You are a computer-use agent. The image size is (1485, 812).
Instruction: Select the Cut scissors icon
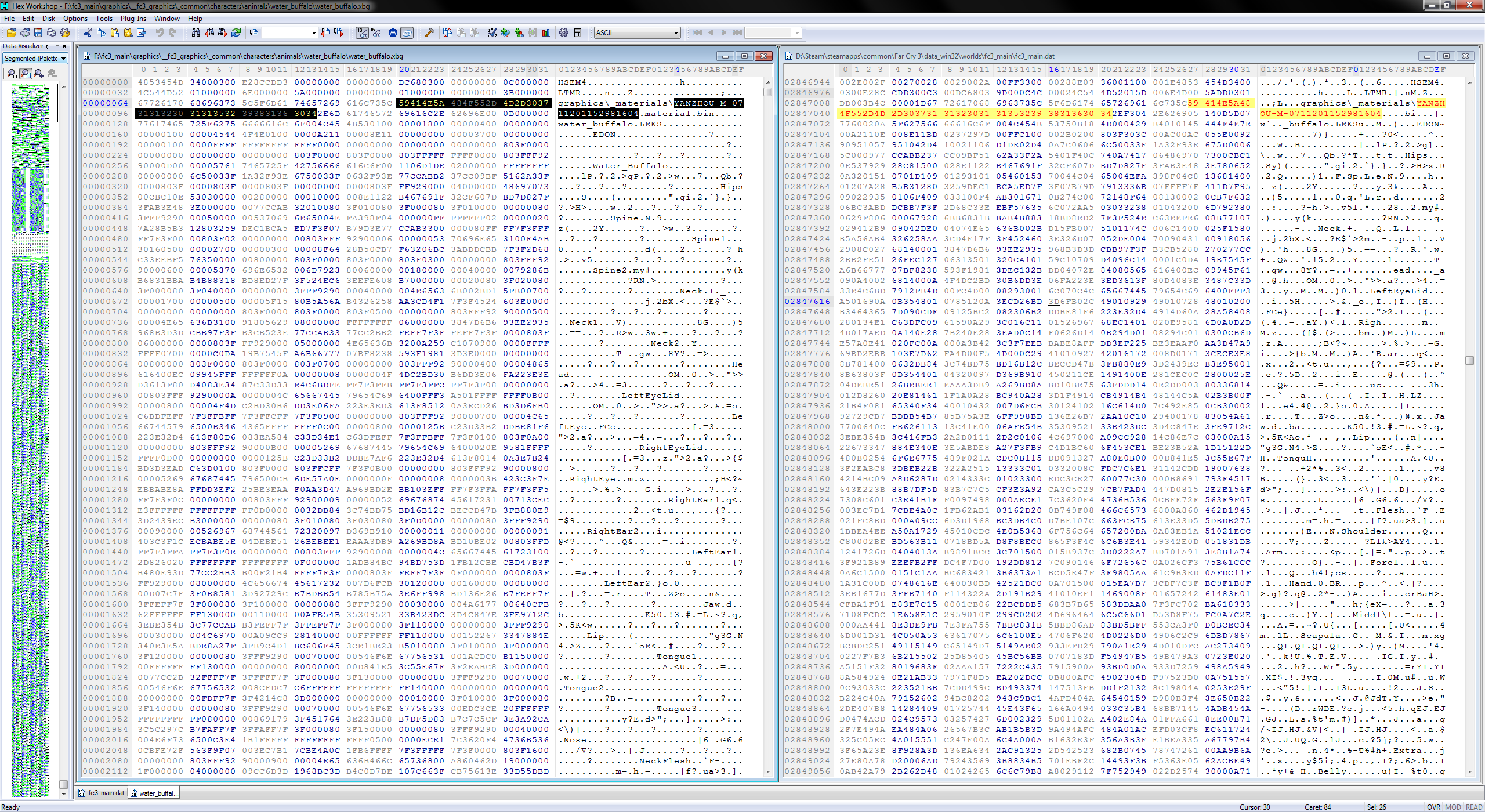coord(89,32)
